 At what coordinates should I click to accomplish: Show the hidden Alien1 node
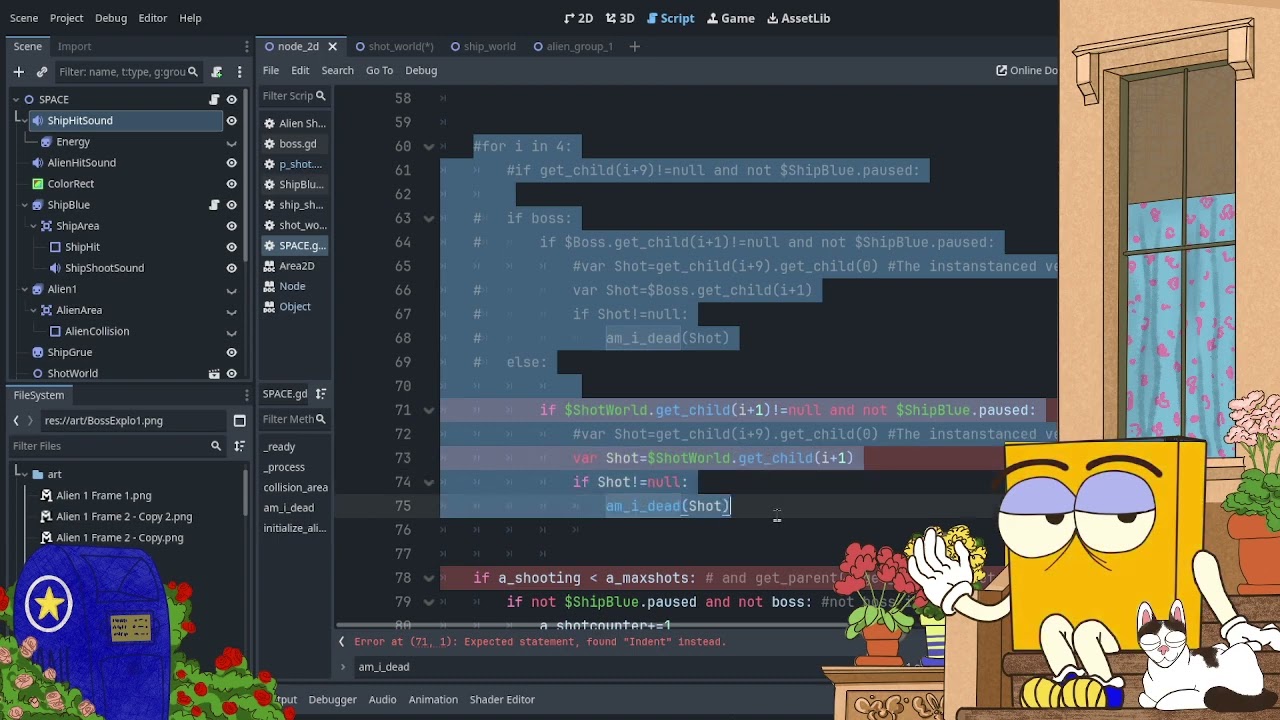click(231, 290)
